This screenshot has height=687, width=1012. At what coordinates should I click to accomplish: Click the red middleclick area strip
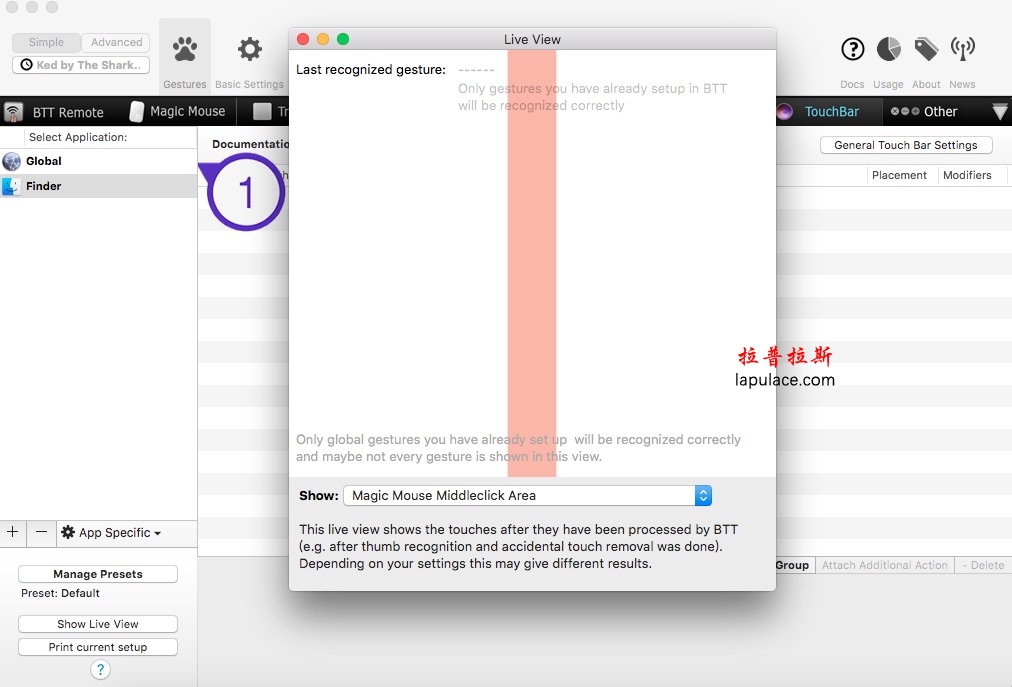click(532, 263)
